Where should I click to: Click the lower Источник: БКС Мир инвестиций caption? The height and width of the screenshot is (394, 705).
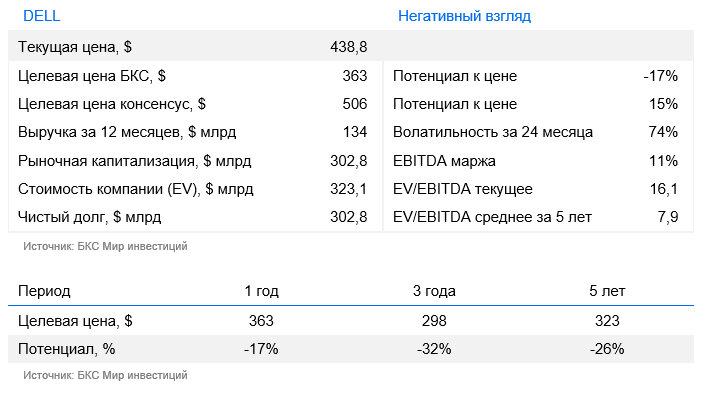coord(105,375)
